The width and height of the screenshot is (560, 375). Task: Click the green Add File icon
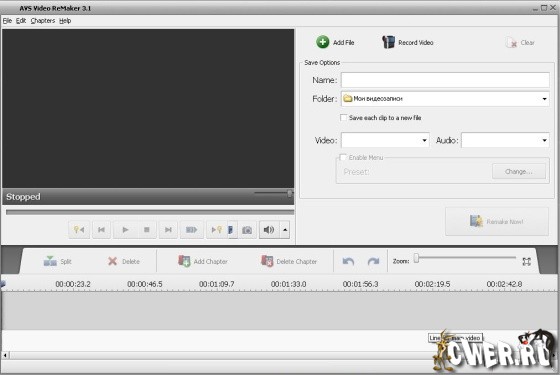click(x=322, y=42)
